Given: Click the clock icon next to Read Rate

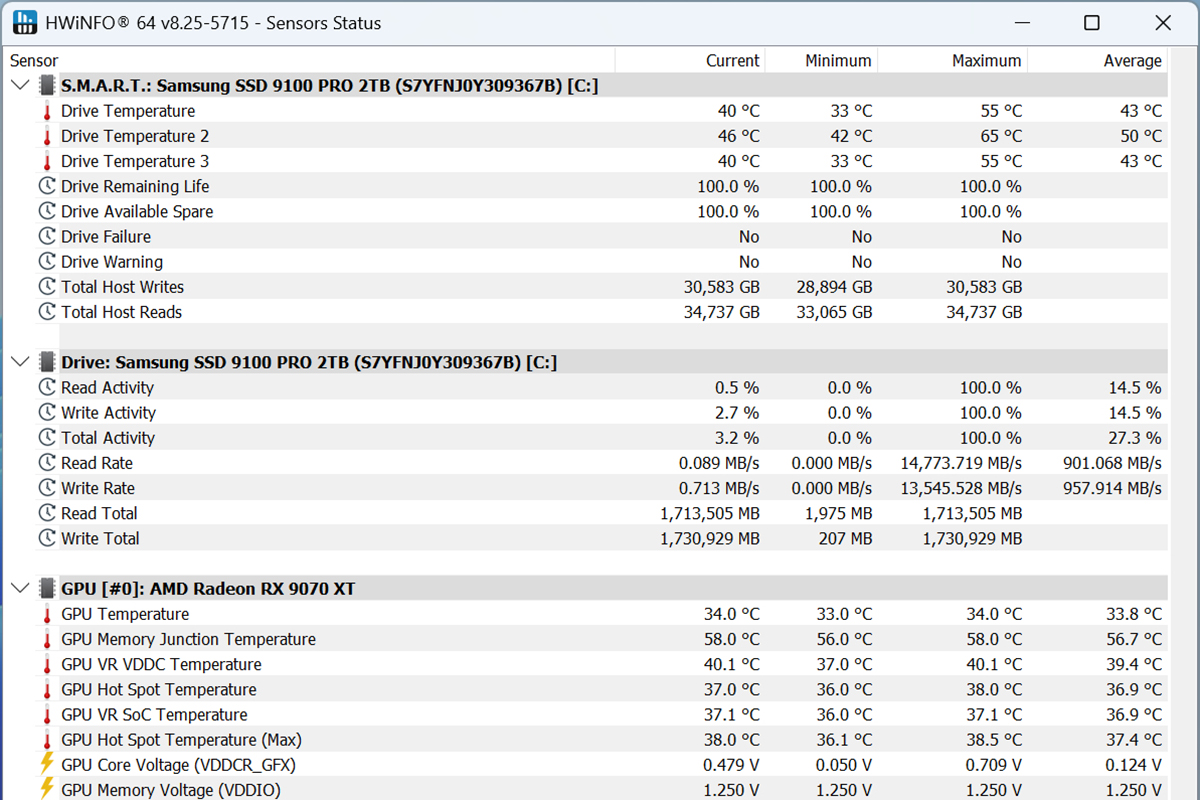Looking at the screenshot, I should 47,463.
